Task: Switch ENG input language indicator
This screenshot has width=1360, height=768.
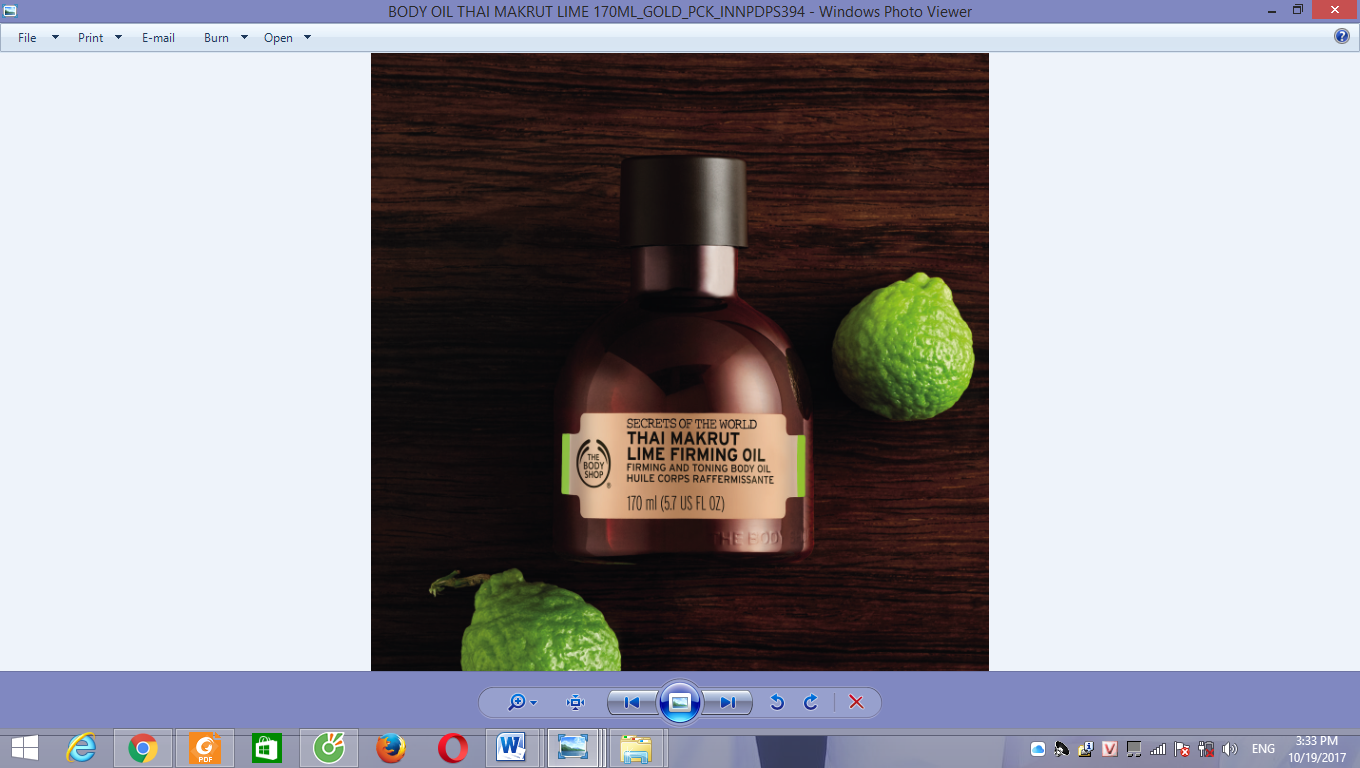Action: pyautogui.click(x=1263, y=749)
